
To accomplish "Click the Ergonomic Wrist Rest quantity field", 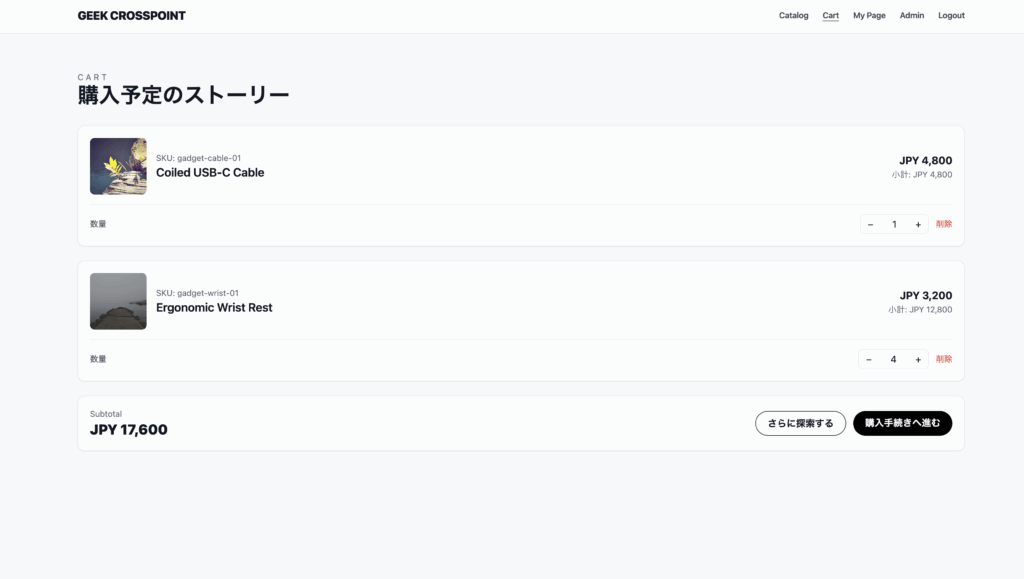I will [893, 359].
